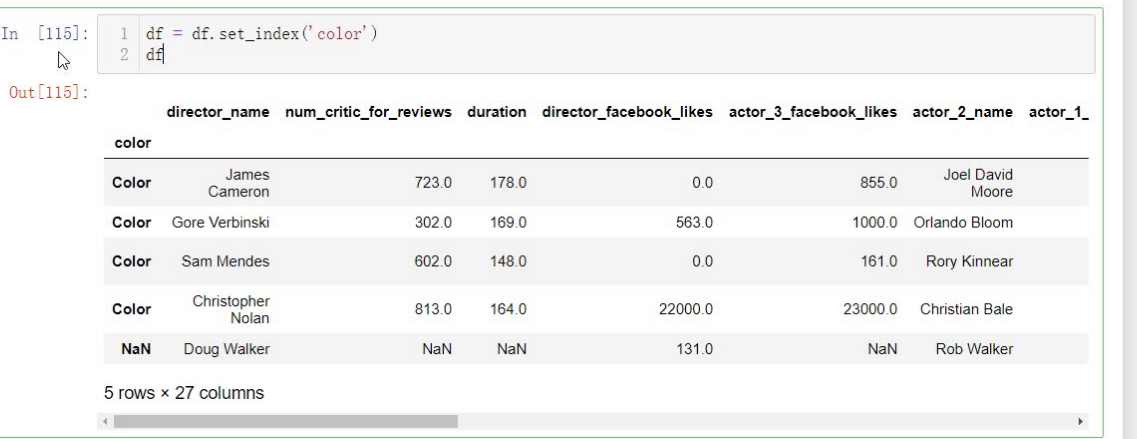Screen dimensions: 1137x439
Task: Click the Rory Kinnear cell
Action: (969, 261)
